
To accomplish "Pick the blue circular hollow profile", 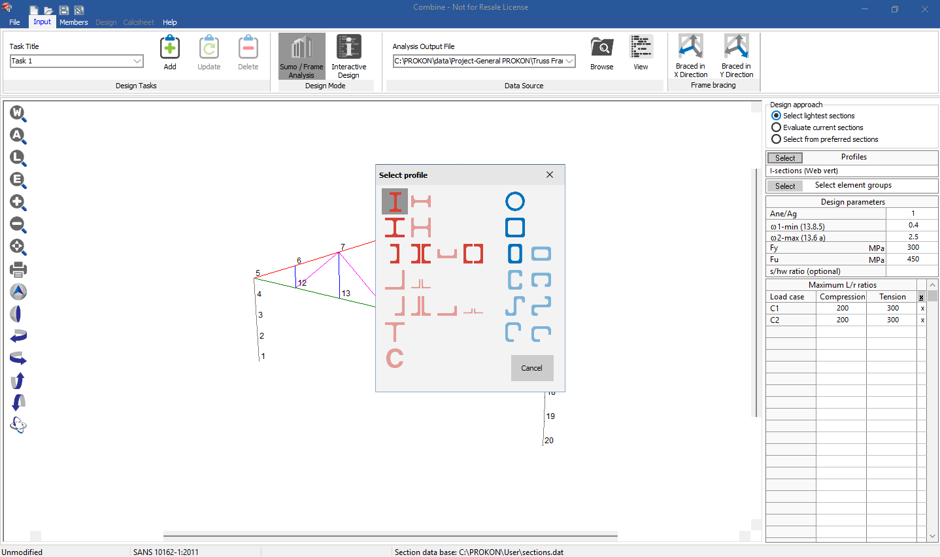I will pos(514,201).
